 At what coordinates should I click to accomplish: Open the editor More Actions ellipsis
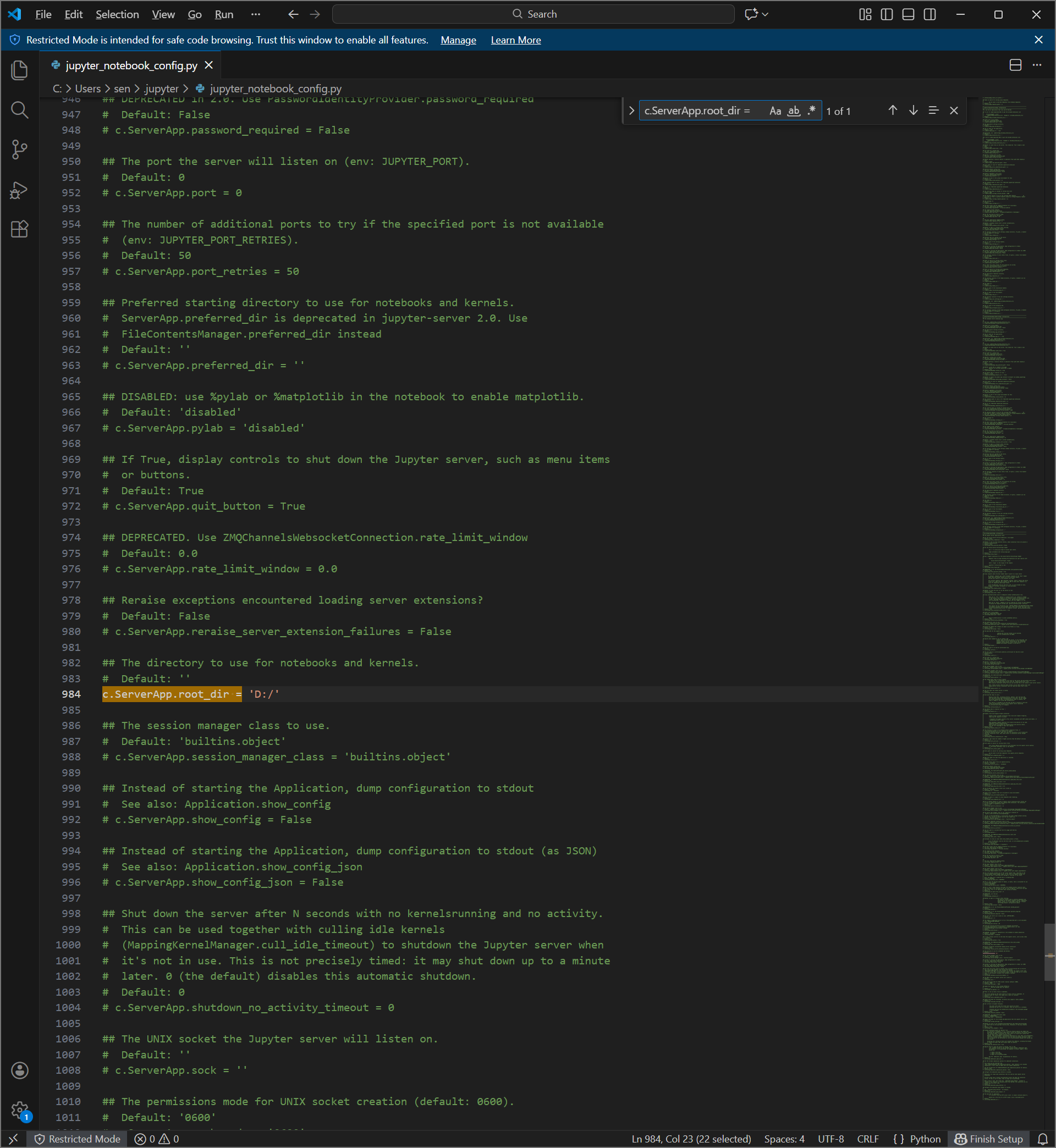pos(1037,65)
